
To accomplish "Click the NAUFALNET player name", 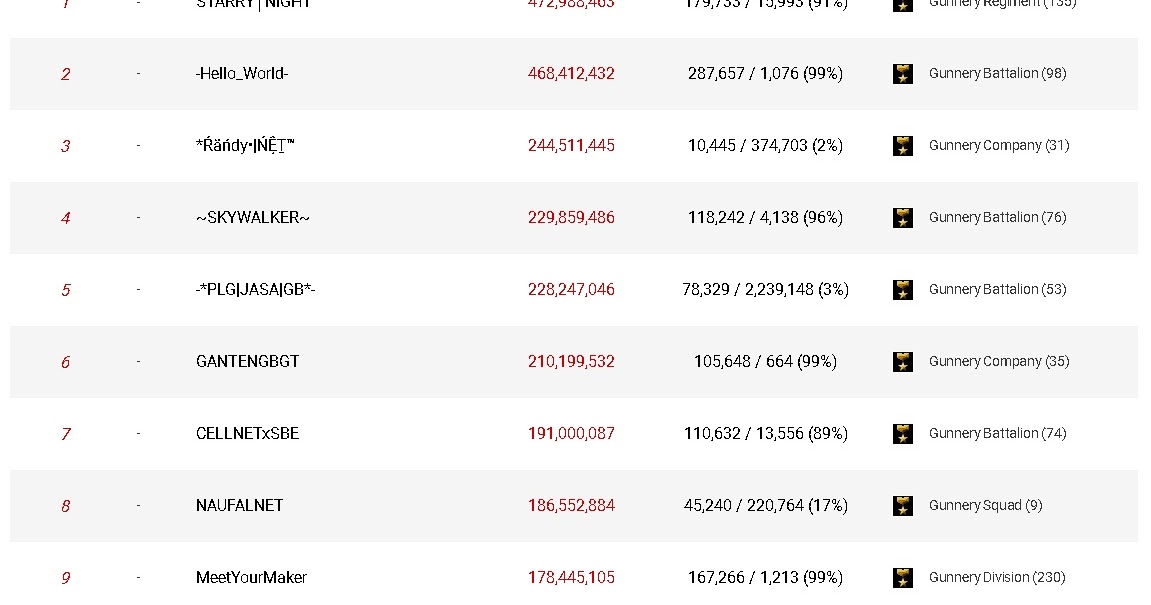I will [239, 506].
